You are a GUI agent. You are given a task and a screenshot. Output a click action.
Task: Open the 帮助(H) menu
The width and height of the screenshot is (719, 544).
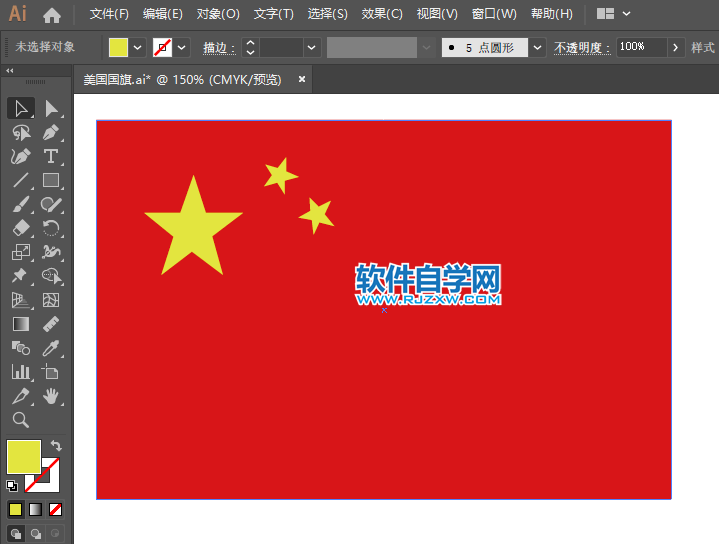tap(552, 14)
